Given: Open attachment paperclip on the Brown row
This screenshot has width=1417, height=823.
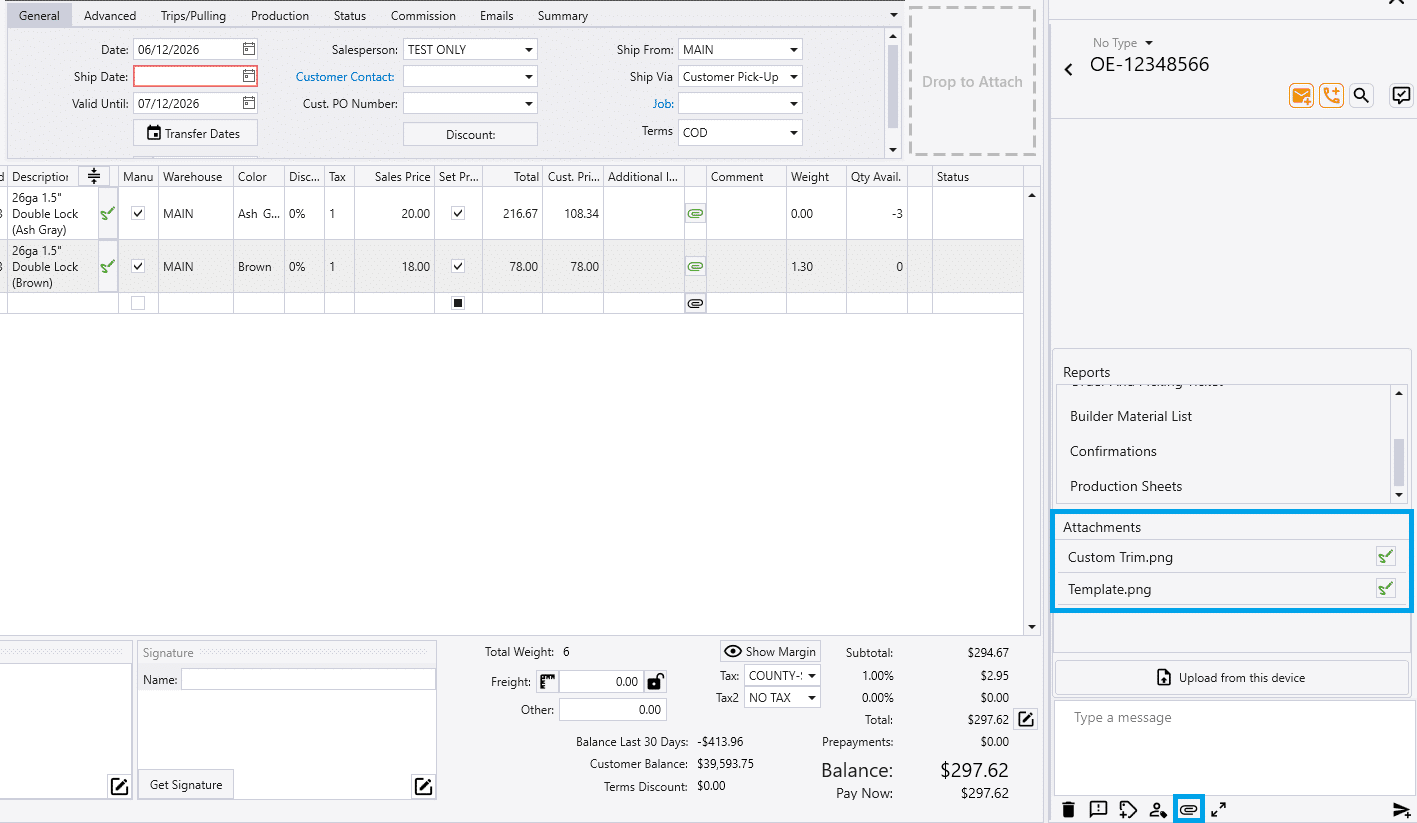Looking at the screenshot, I should point(696,267).
